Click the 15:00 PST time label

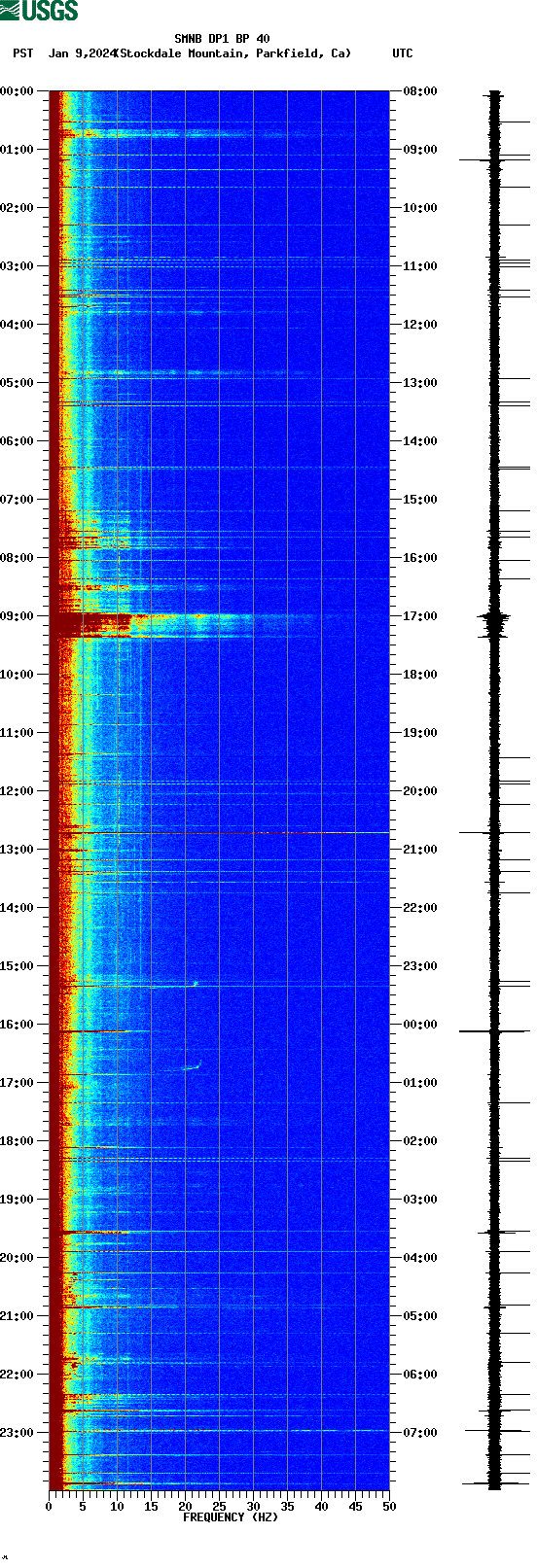(x=17, y=966)
